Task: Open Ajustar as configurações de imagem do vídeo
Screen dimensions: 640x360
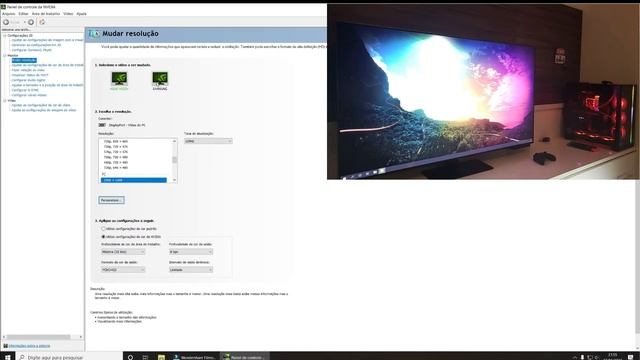Action: tap(44, 110)
